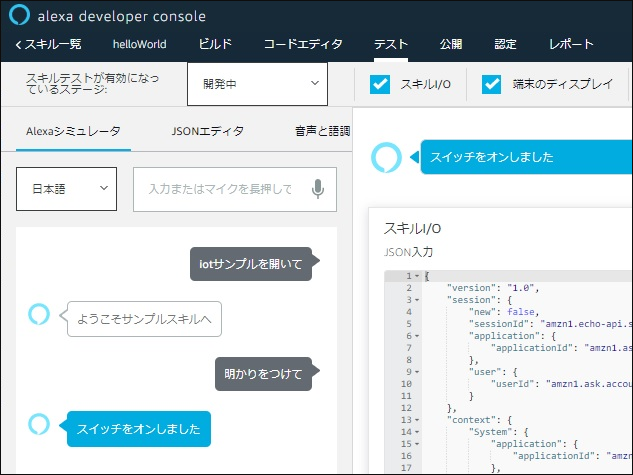Click the microphone icon in utterance field
The width and height of the screenshot is (633, 475).
click(x=318, y=189)
